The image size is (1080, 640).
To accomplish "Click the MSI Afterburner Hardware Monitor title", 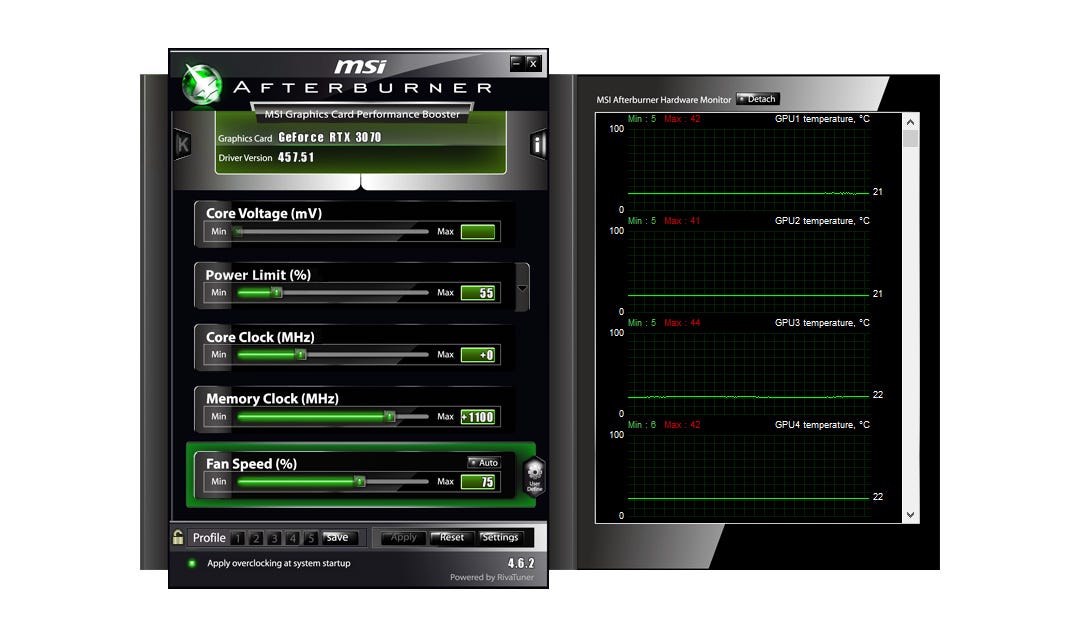I will tap(664, 100).
